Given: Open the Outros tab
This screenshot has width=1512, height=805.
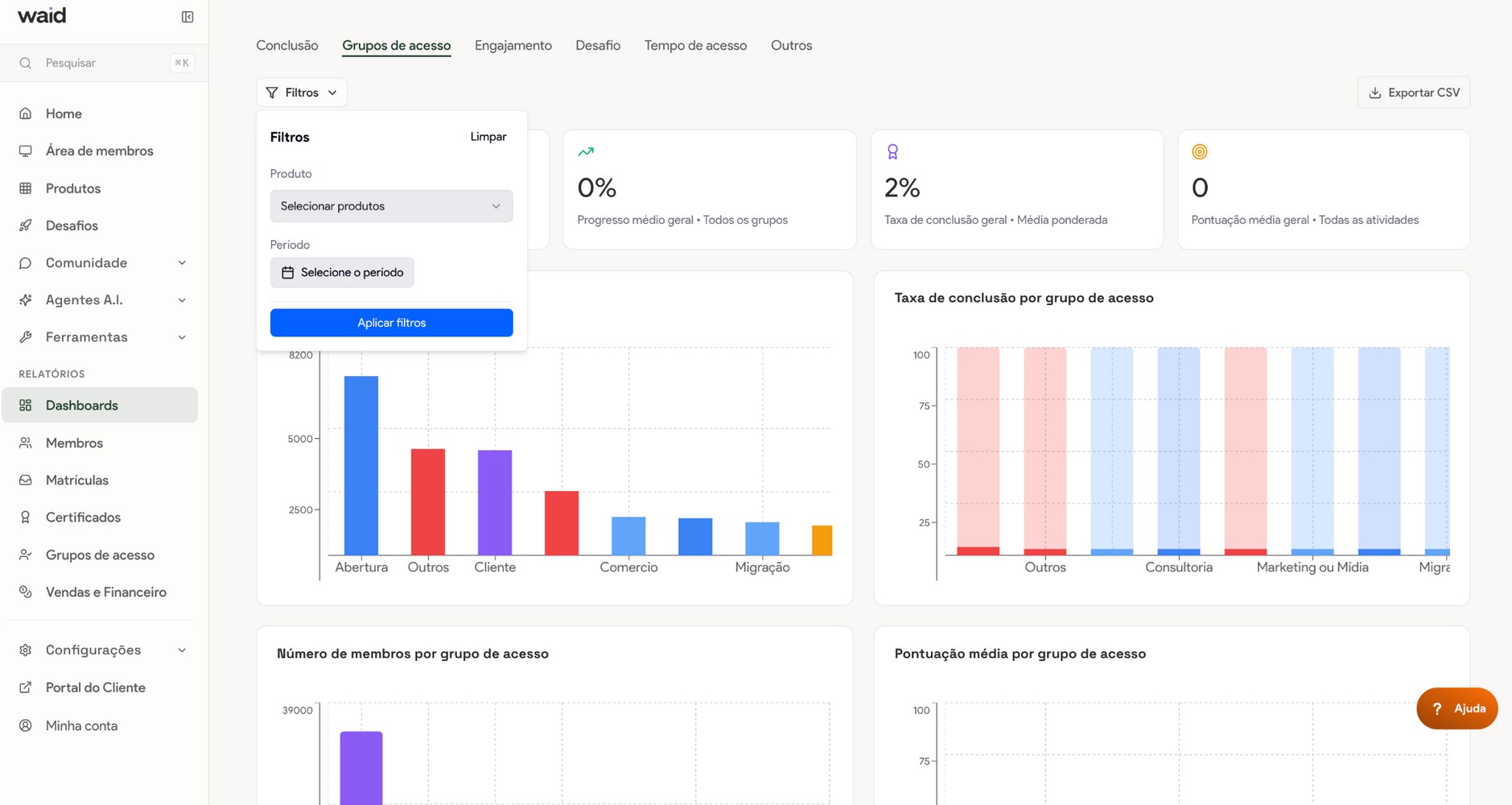Looking at the screenshot, I should tap(791, 45).
